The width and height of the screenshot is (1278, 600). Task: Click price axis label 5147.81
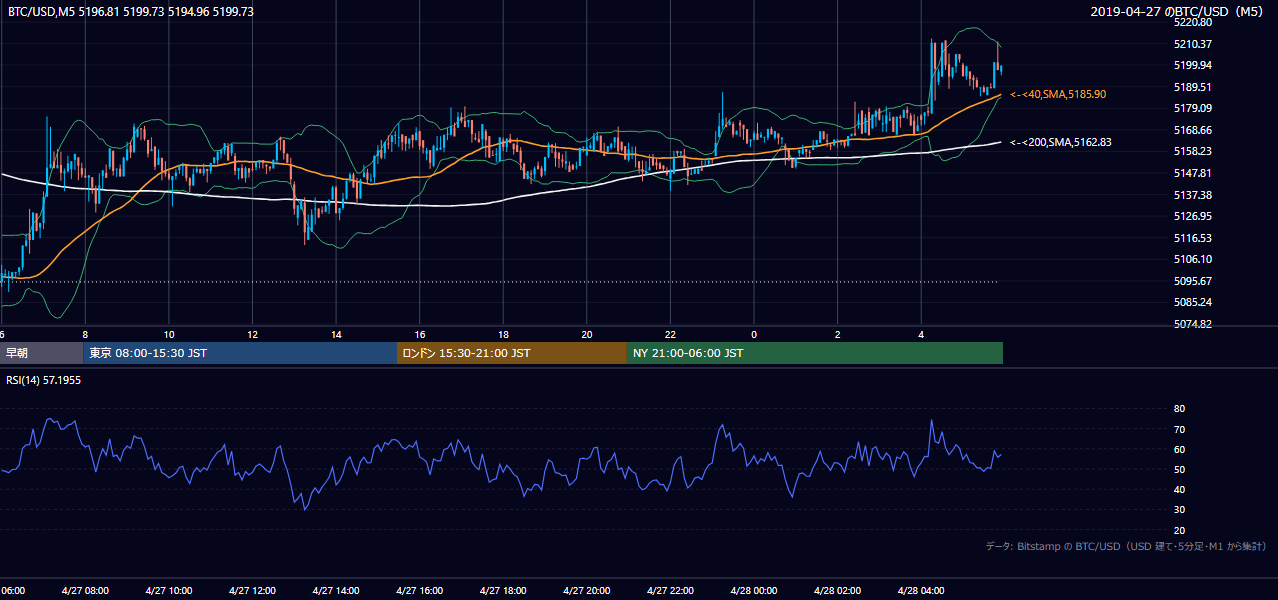pos(1192,173)
